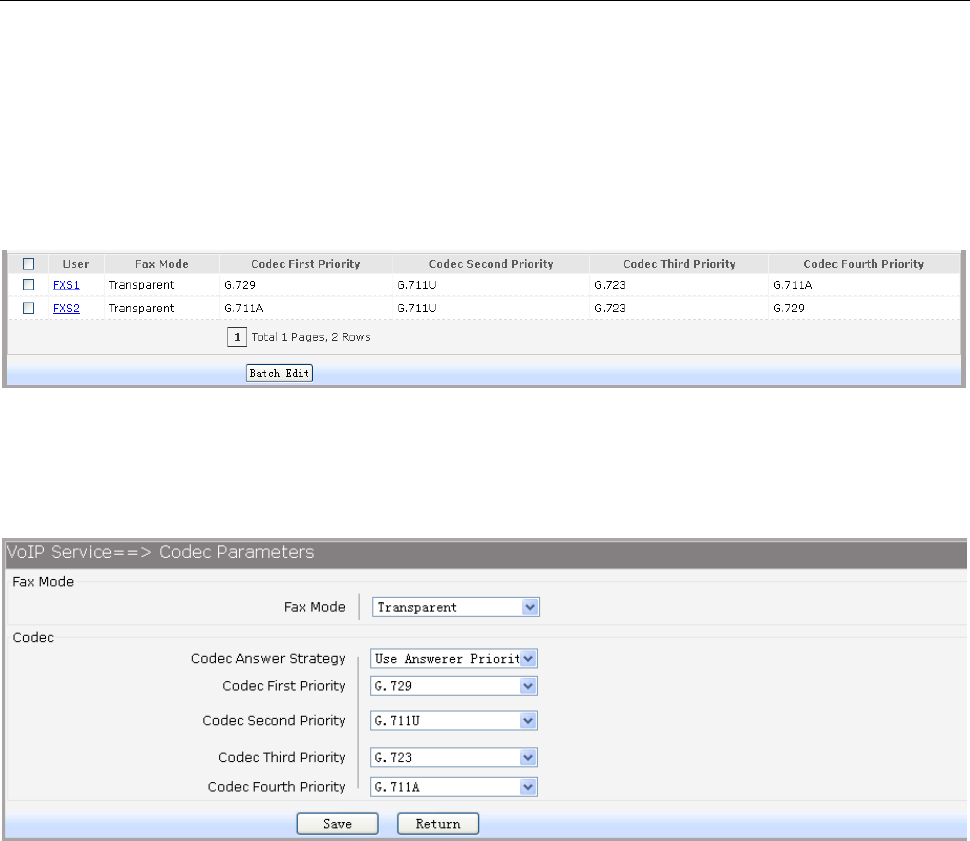
Task: Click the Total 1 Pages, 2 Rows text
Action: tap(311, 337)
